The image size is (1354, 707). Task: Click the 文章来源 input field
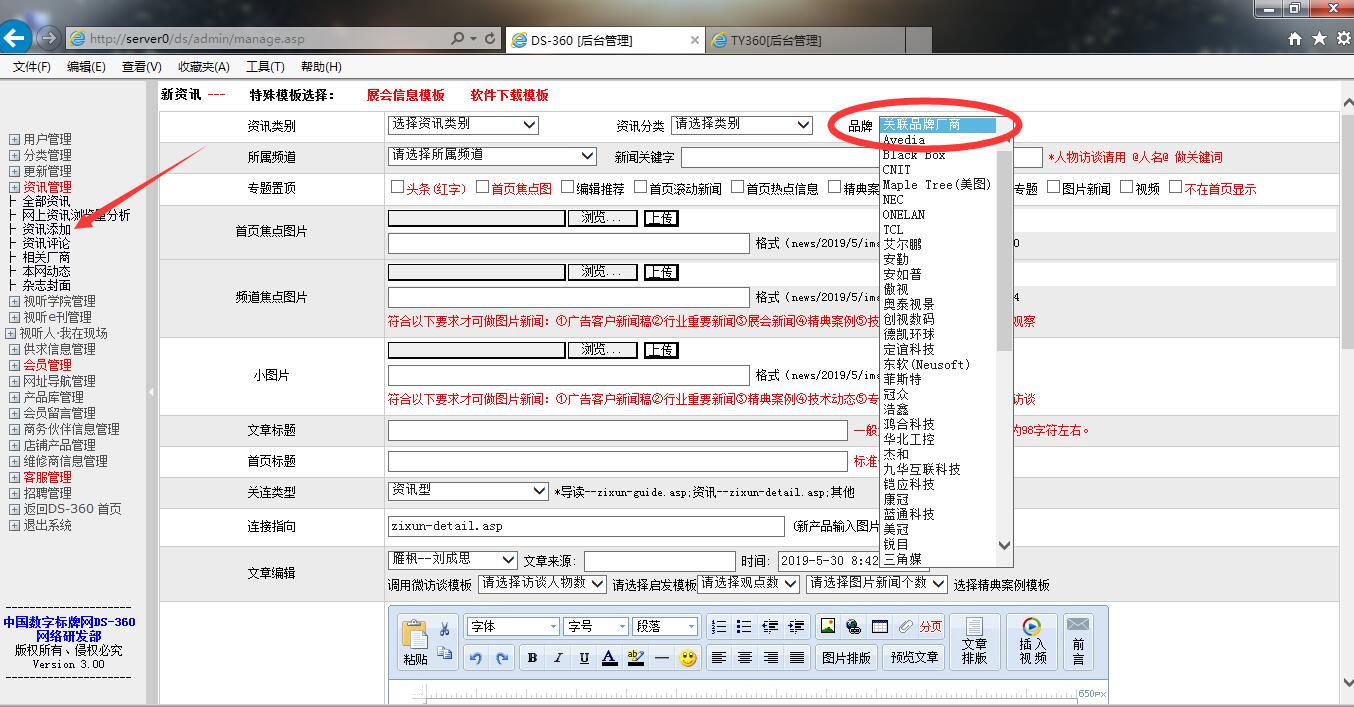660,561
